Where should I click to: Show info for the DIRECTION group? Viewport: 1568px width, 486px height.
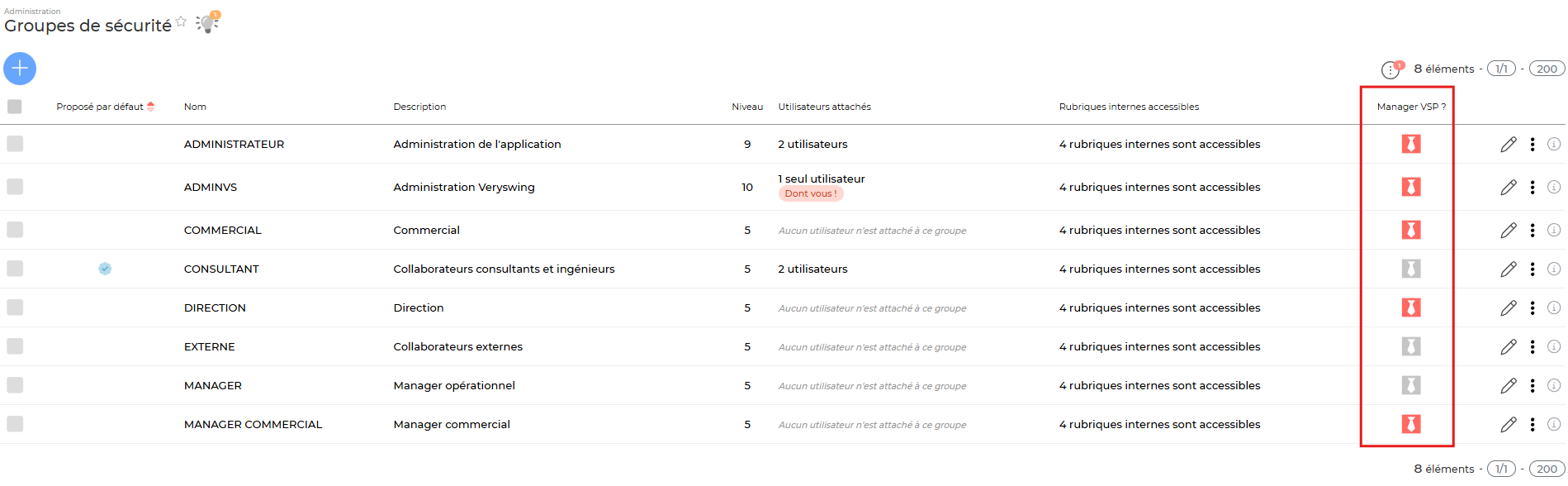[x=1553, y=307]
